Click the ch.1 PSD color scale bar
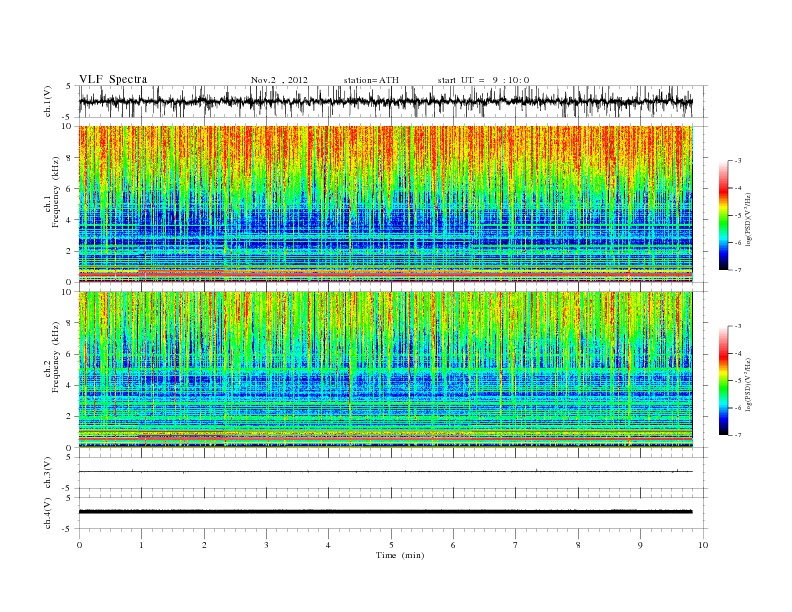This screenshot has height=612, width=792. 723,216
